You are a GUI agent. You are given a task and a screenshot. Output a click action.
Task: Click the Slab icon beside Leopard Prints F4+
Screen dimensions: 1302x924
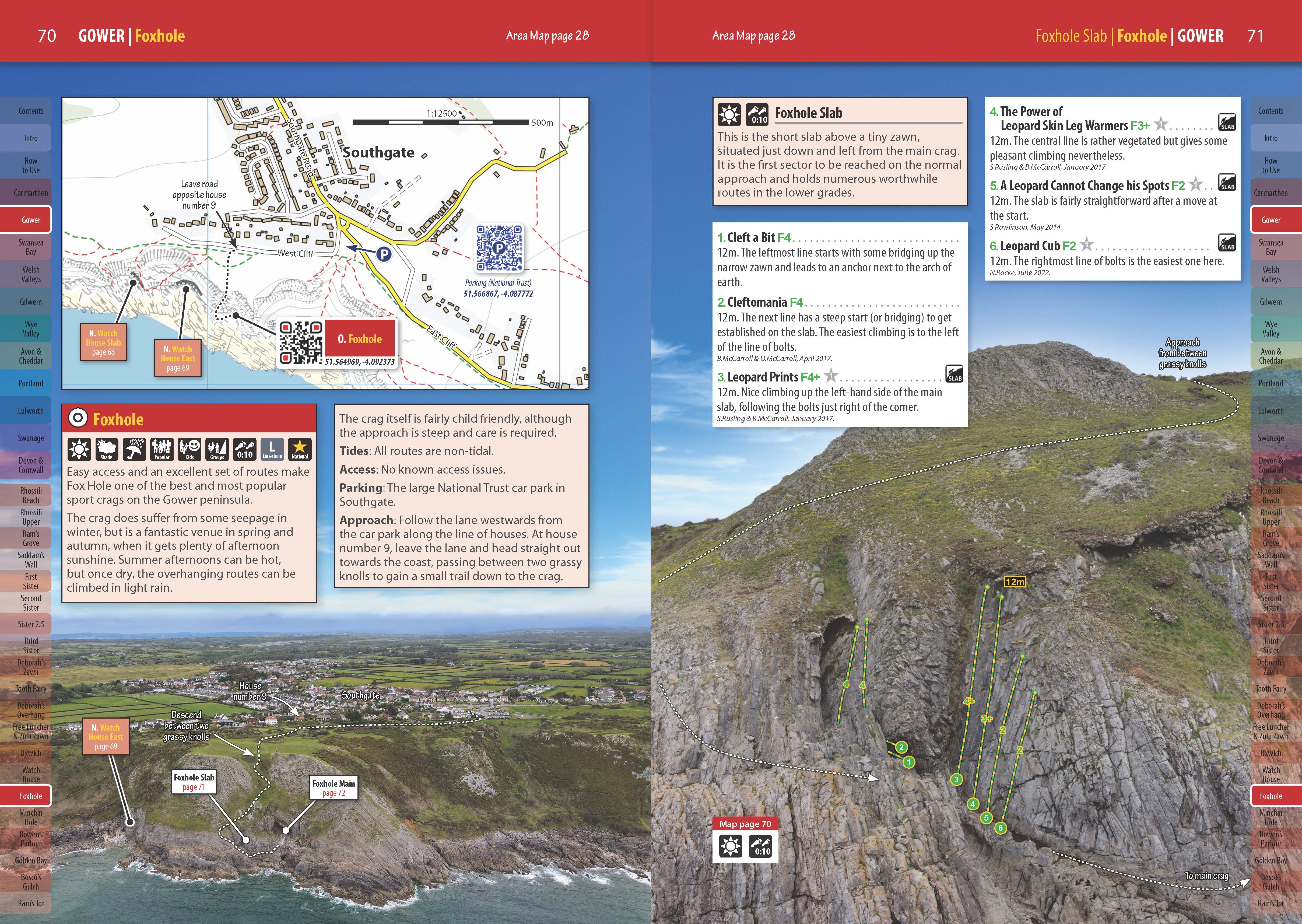click(954, 374)
